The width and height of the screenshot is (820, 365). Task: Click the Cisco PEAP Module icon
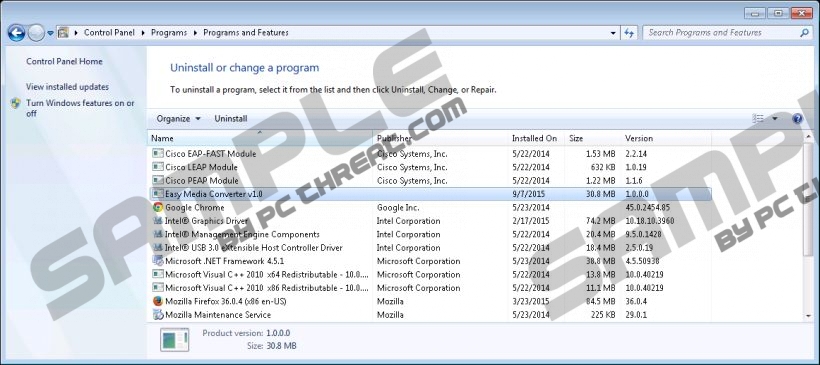pyautogui.click(x=157, y=180)
